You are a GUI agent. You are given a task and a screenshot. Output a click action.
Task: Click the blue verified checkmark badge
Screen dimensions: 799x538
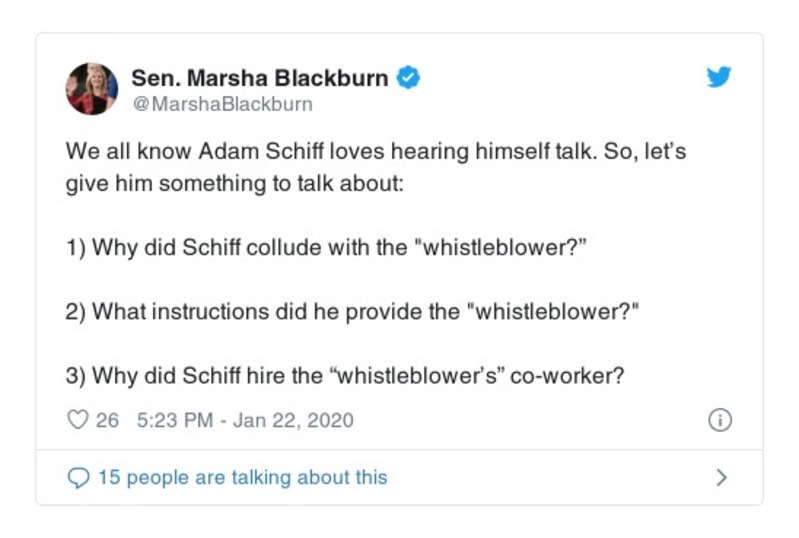(408, 78)
